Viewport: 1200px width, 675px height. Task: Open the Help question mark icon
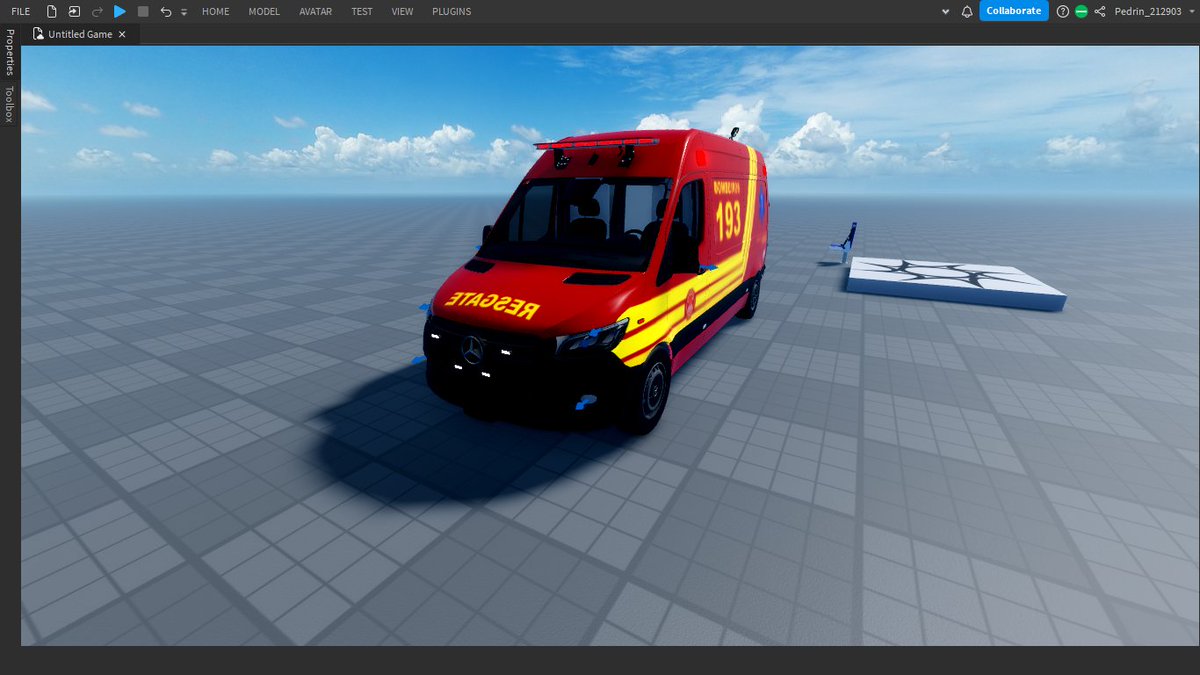1063,12
